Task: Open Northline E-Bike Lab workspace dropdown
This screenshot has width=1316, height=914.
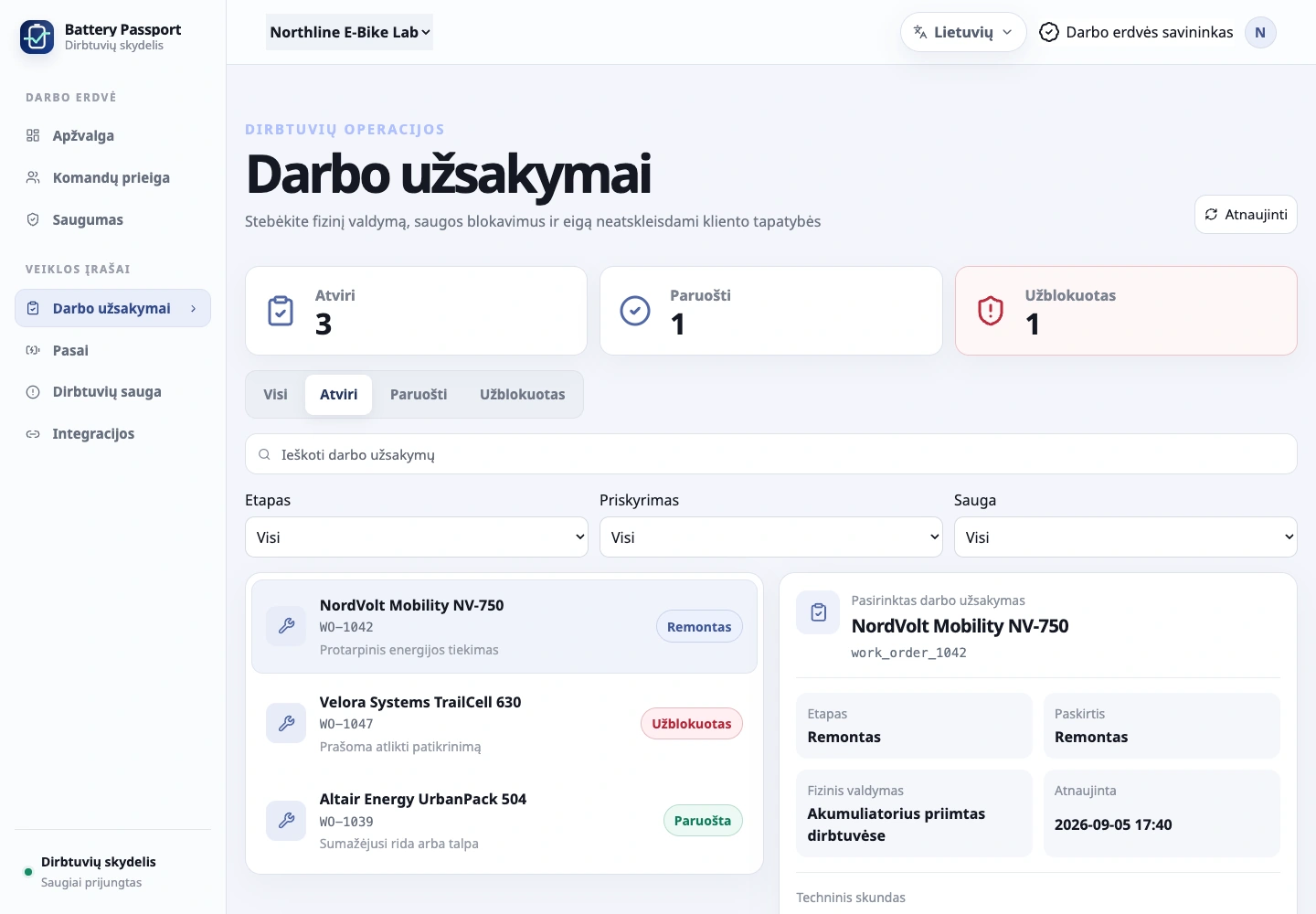Action: (349, 32)
